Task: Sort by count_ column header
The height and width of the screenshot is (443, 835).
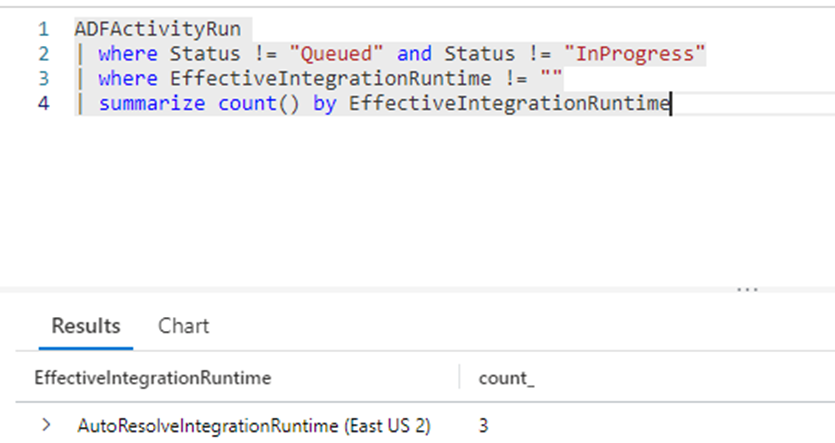Action: (x=506, y=378)
